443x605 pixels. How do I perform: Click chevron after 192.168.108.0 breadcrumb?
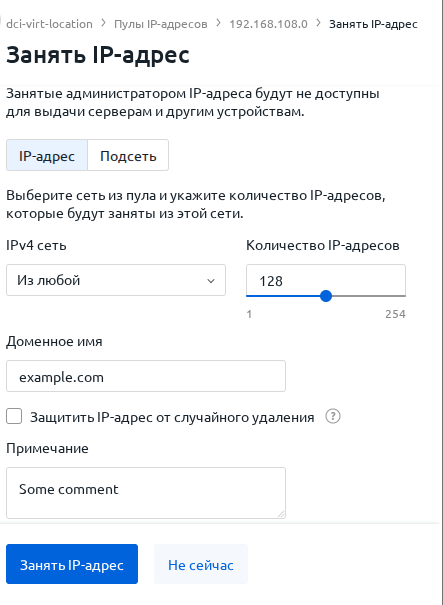click(x=318, y=24)
